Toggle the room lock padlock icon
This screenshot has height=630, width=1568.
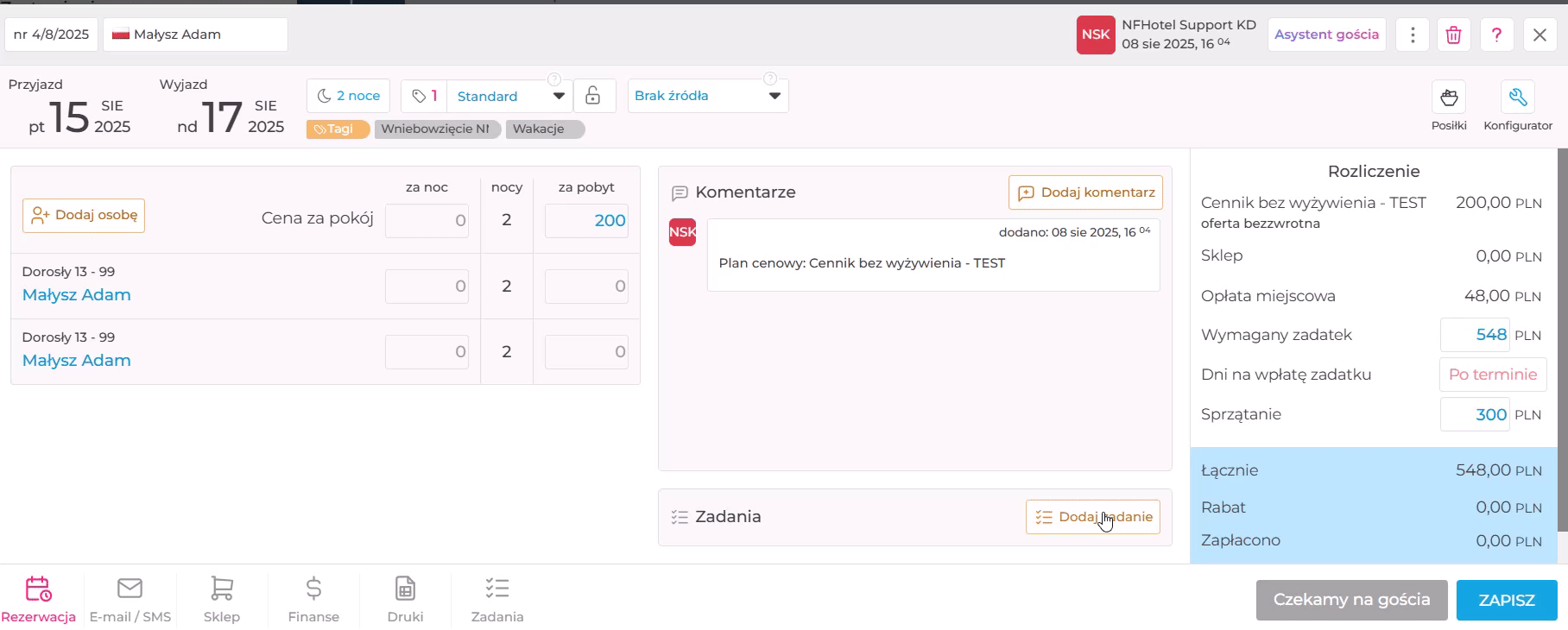pyautogui.click(x=593, y=96)
